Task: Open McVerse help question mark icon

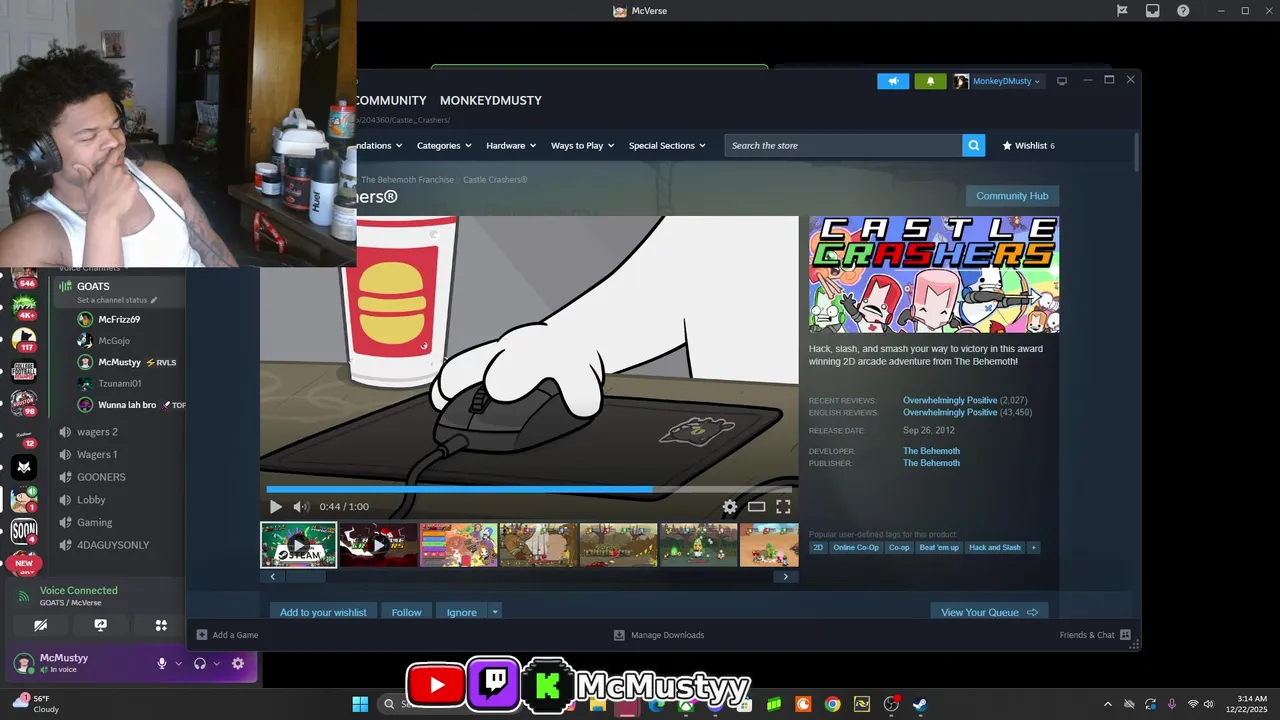Action: pyautogui.click(x=1183, y=11)
